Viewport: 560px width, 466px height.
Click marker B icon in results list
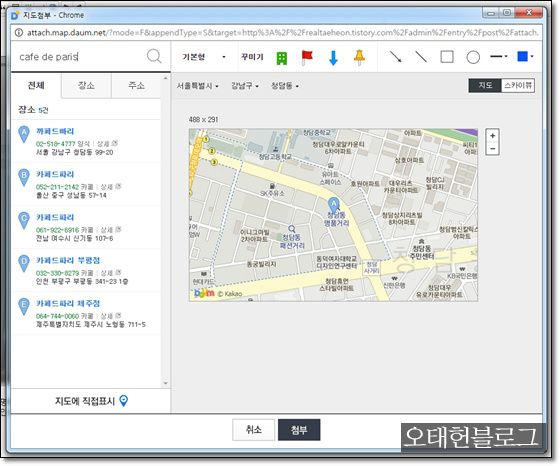(x=24, y=177)
